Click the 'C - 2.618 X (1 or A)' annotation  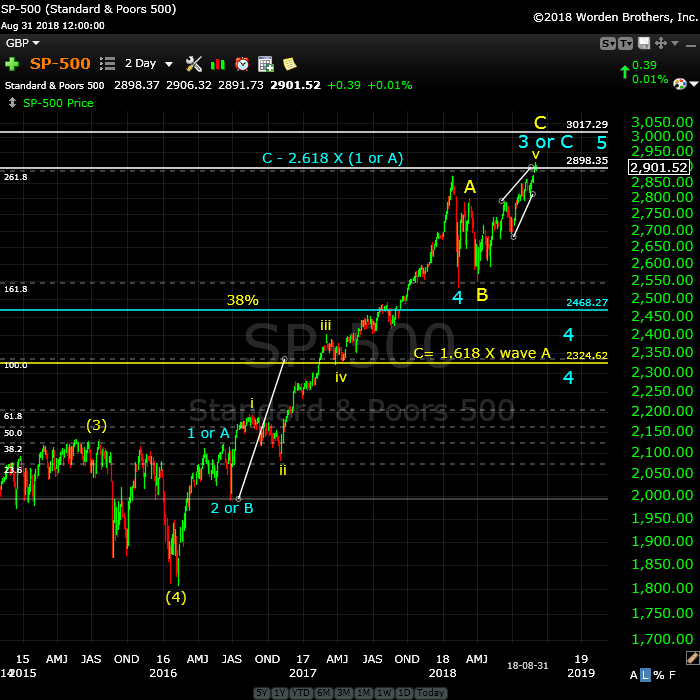coord(333,158)
